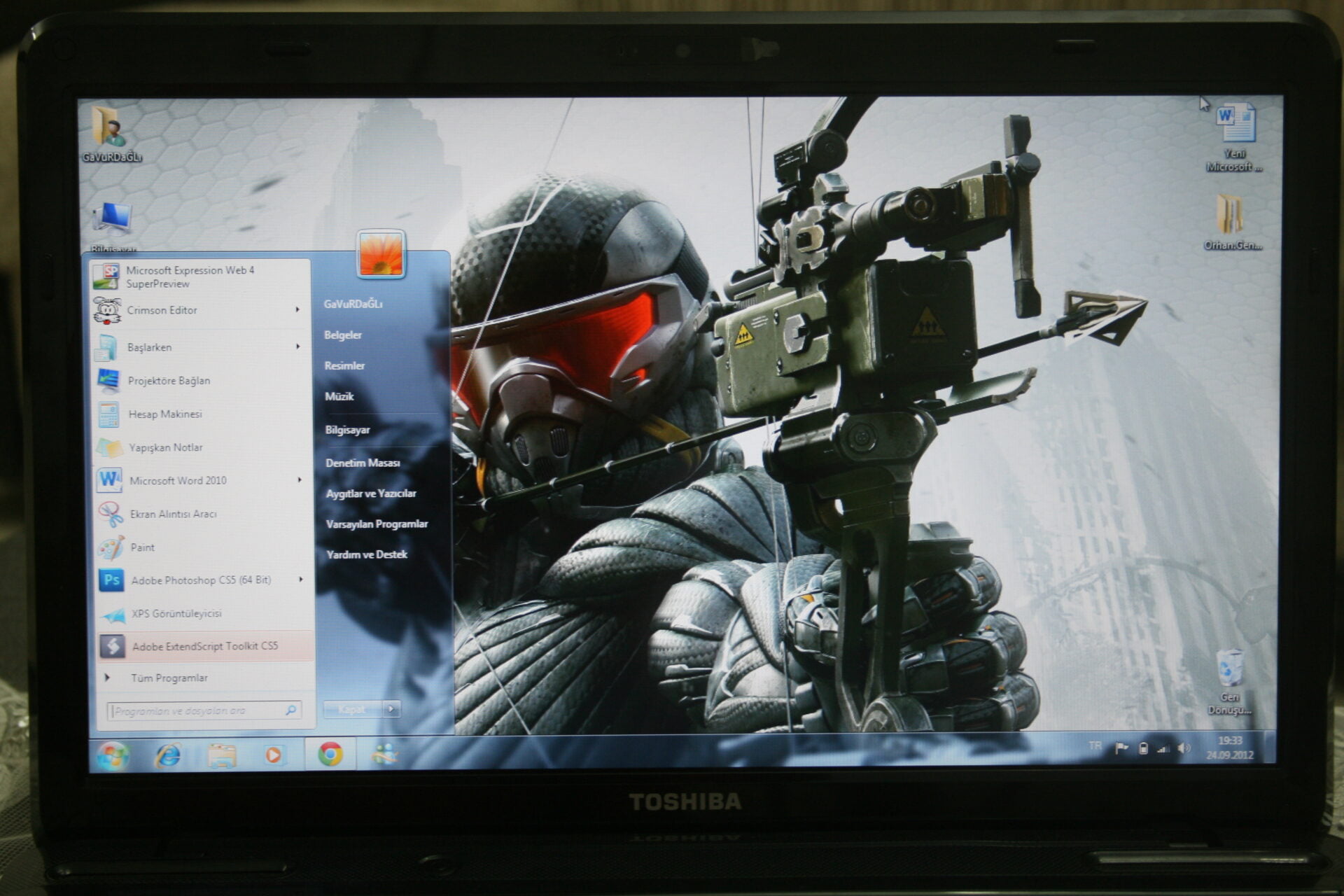Open Resimler in Start menu

[x=344, y=366]
